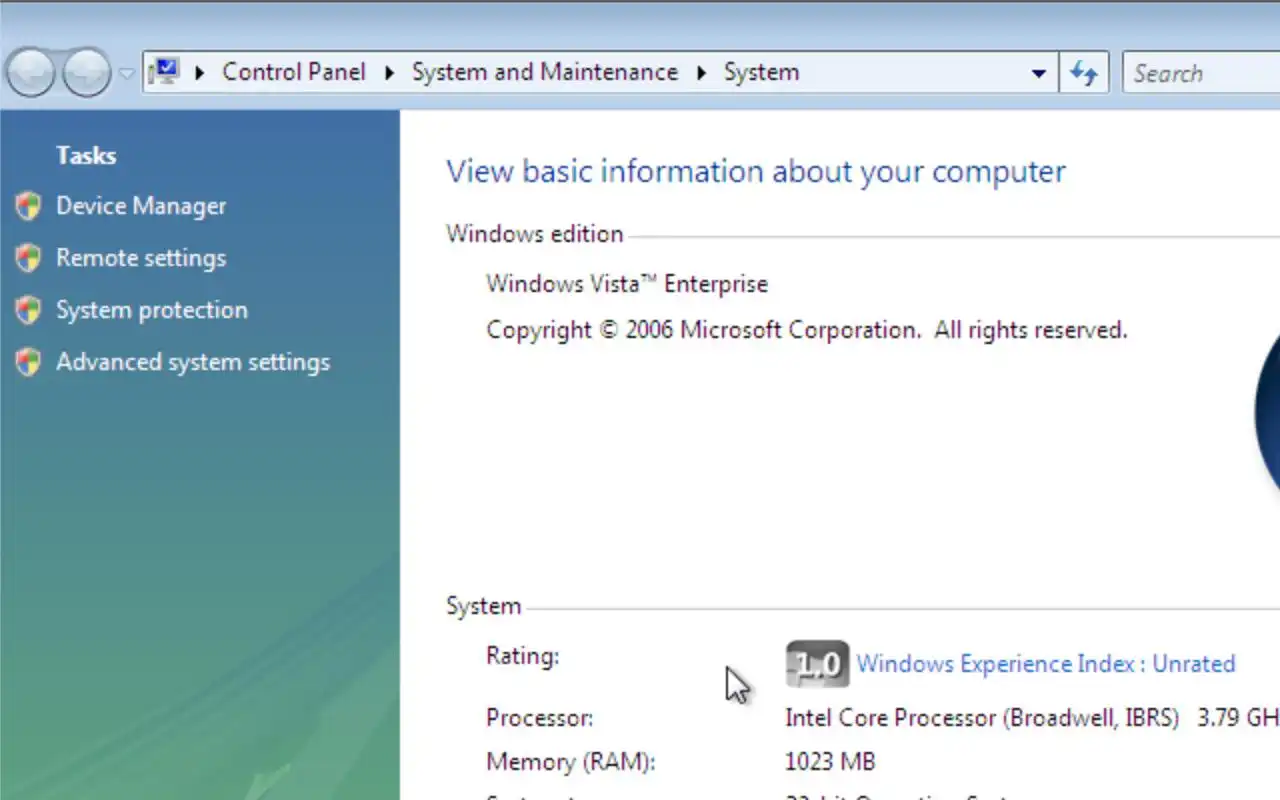This screenshot has width=1280, height=800.
Task: Click the Memory (RAM): label
Action: point(571,762)
